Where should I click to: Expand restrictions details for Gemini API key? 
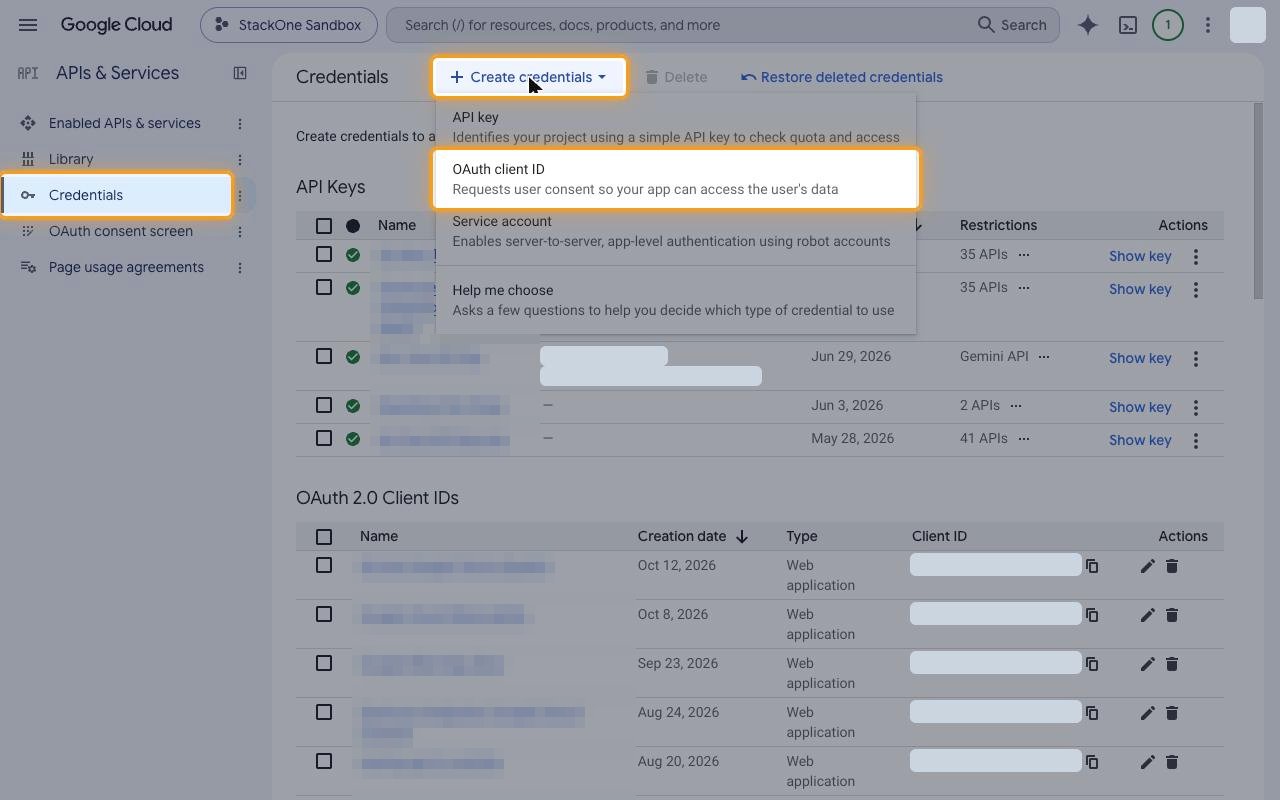pos(1044,357)
